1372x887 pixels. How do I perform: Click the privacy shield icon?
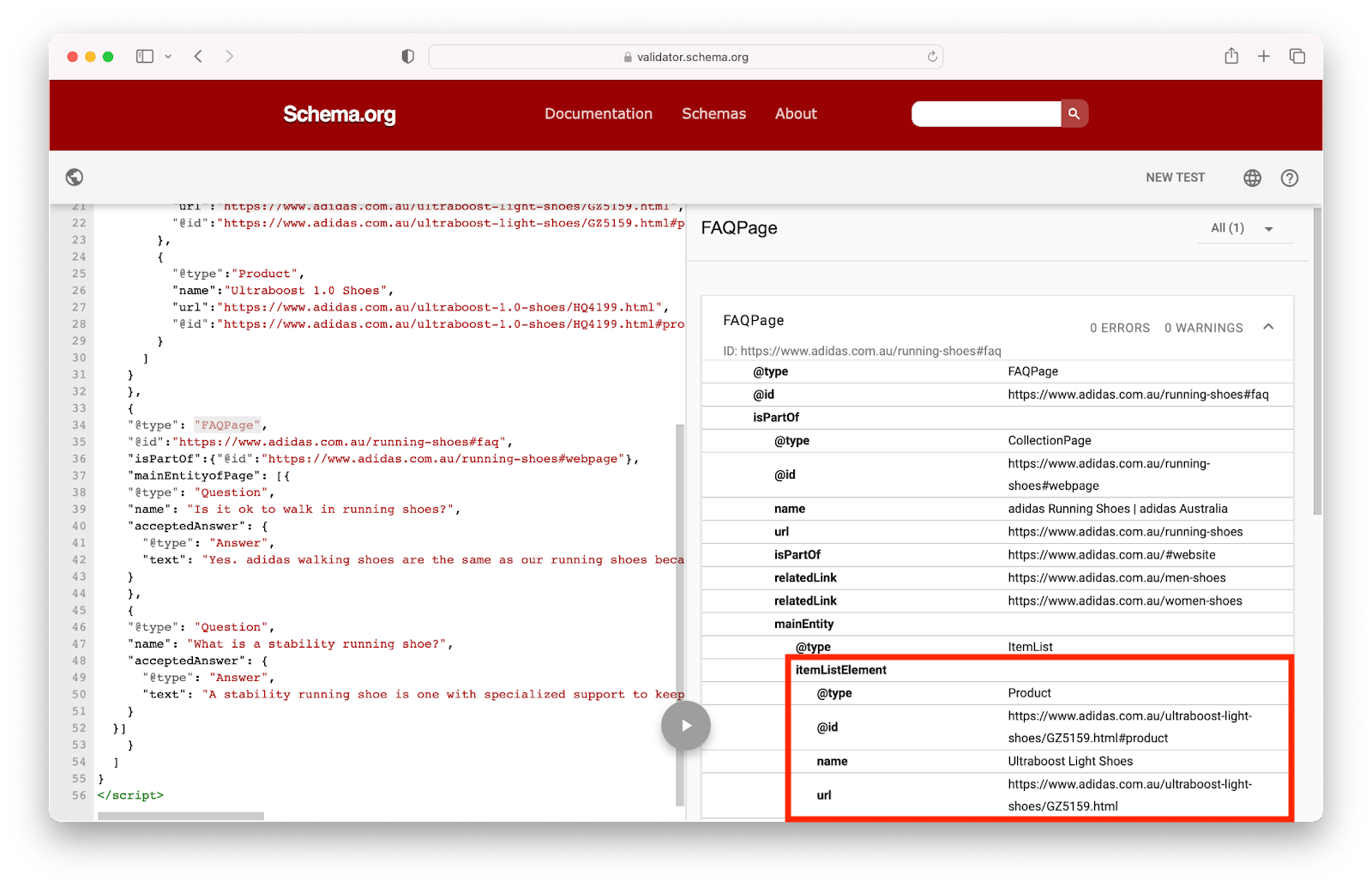(408, 57)
